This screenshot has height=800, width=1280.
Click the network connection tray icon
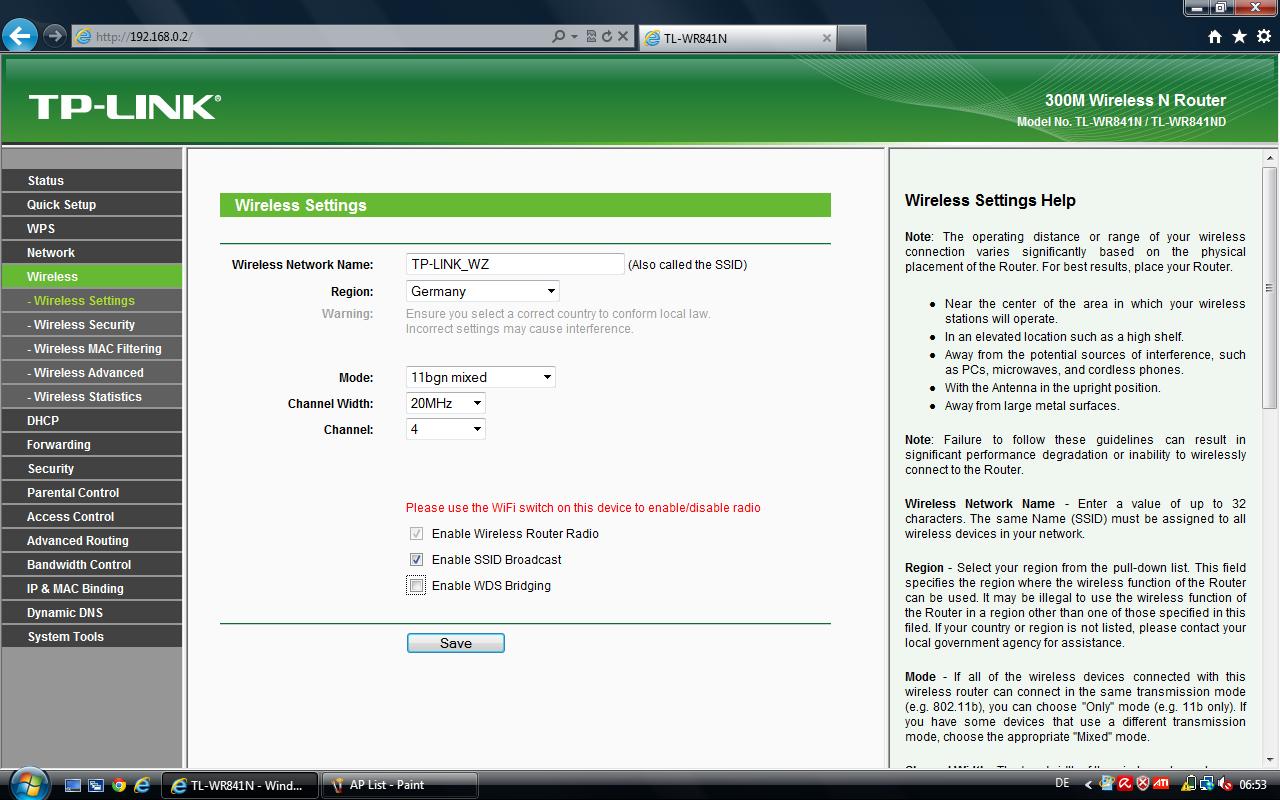pos(1207,784)
